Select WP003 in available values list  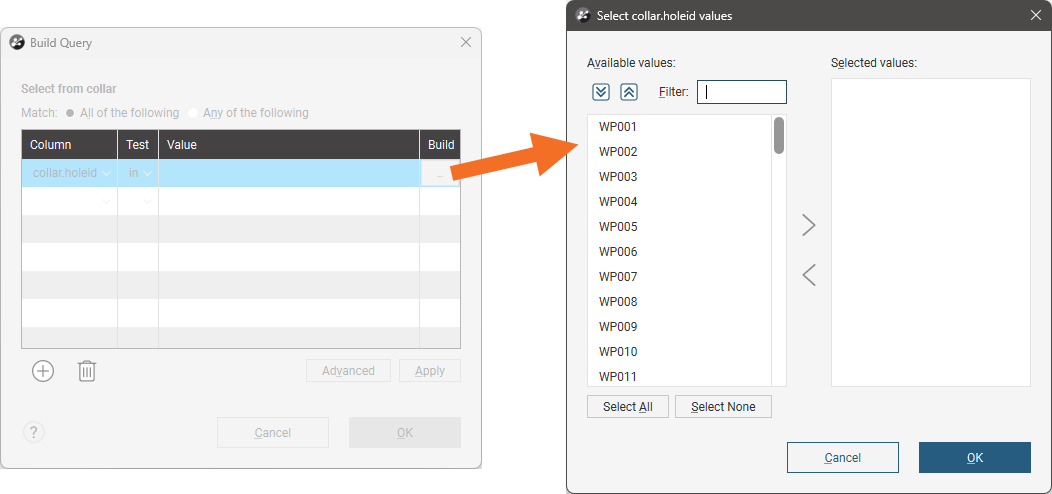(x=618, y=177)
